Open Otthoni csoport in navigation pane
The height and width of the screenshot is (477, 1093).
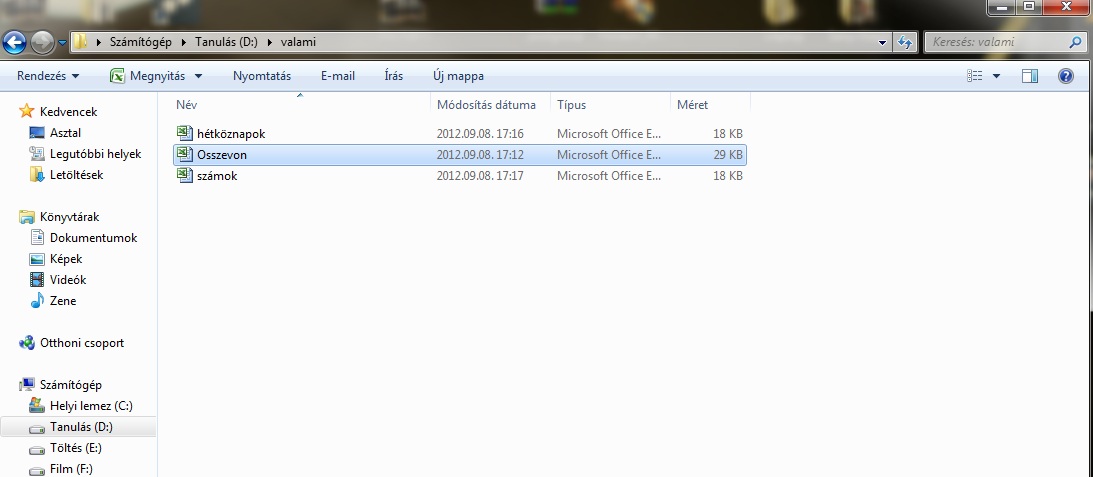click(x=82, y=343)
